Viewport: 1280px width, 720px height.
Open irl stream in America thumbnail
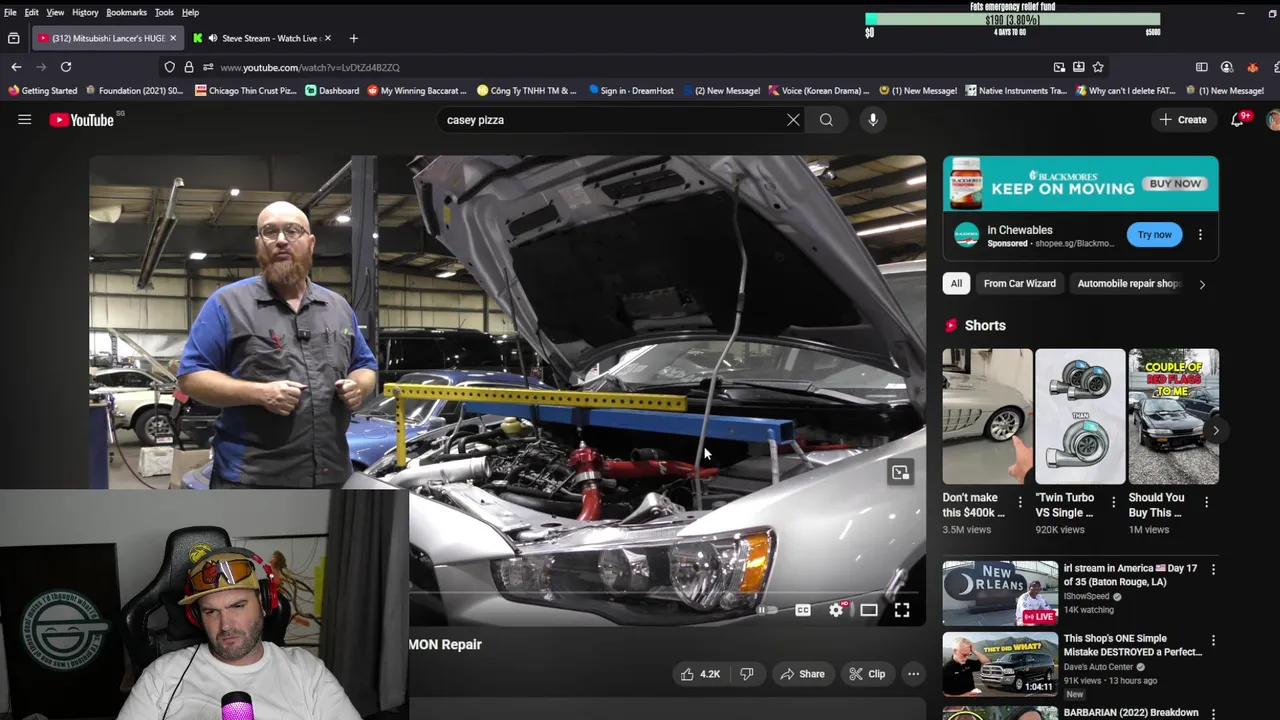1000,593
